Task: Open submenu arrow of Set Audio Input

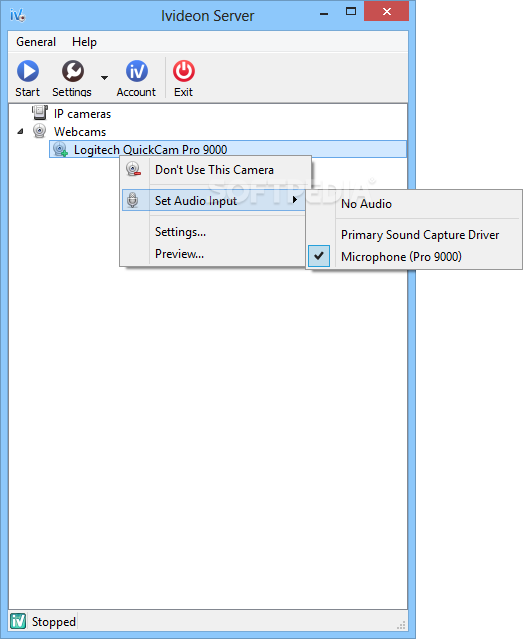Action: point(295,199)
